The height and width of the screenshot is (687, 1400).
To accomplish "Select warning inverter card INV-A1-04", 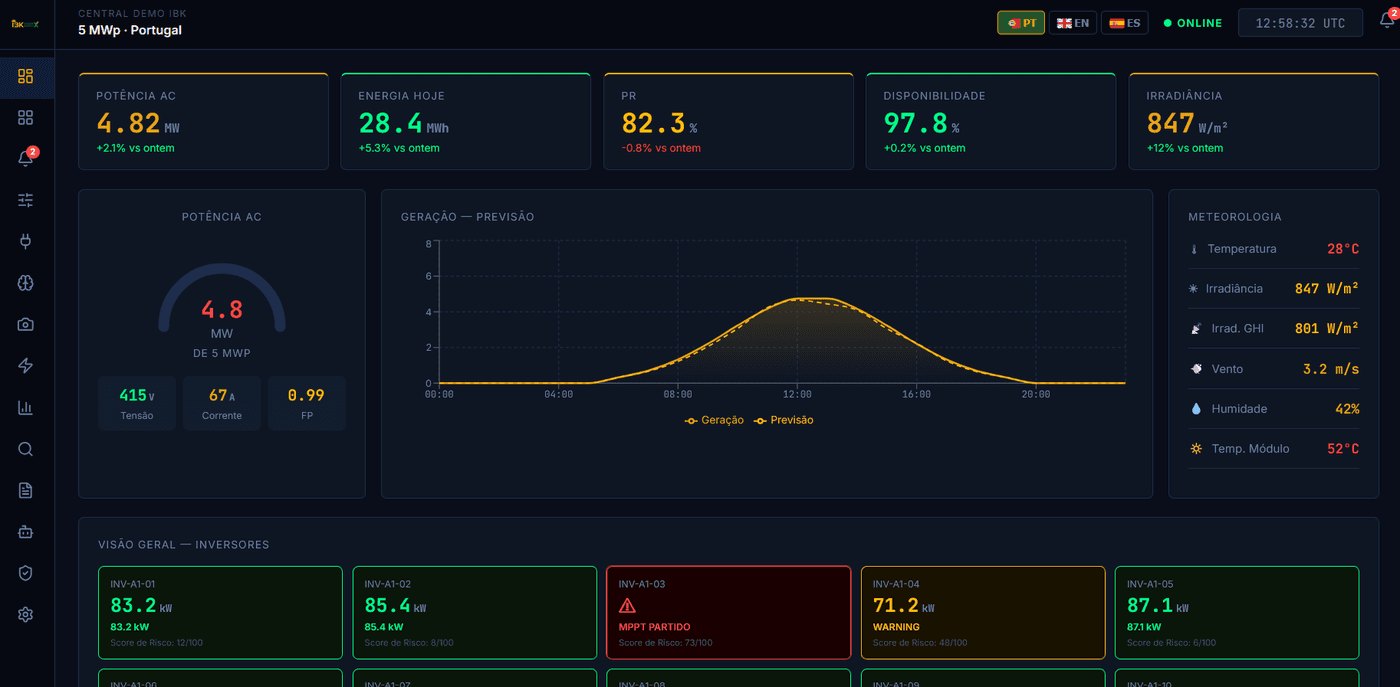I will point(983,613).
